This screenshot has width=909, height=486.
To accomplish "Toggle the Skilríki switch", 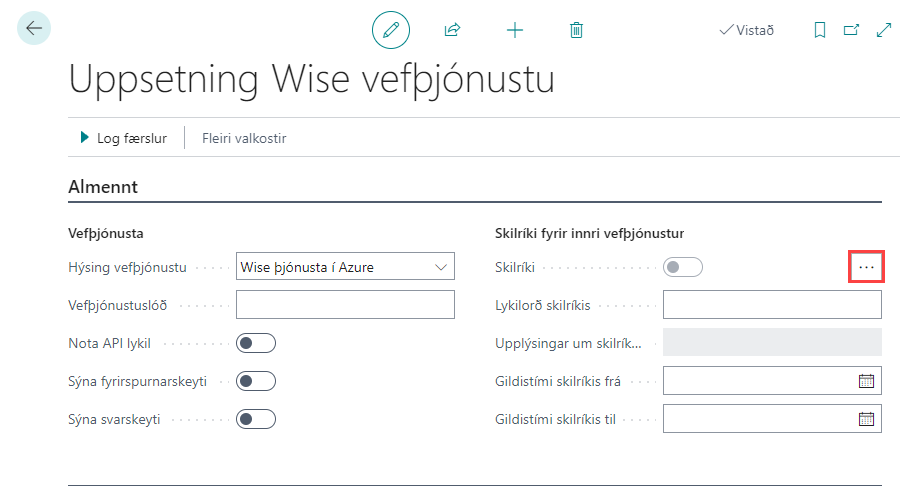I will pos(683,267).
